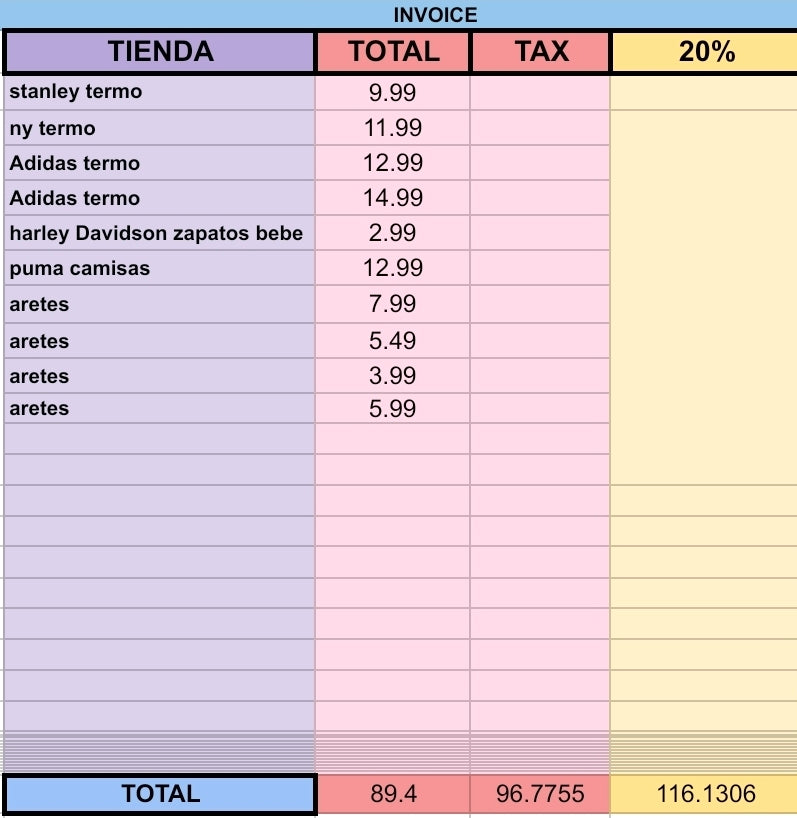Image resolution: width=797 pixels, height=818 pixels.
Task: Select the 20% header cell
Action: coord(704,52)
